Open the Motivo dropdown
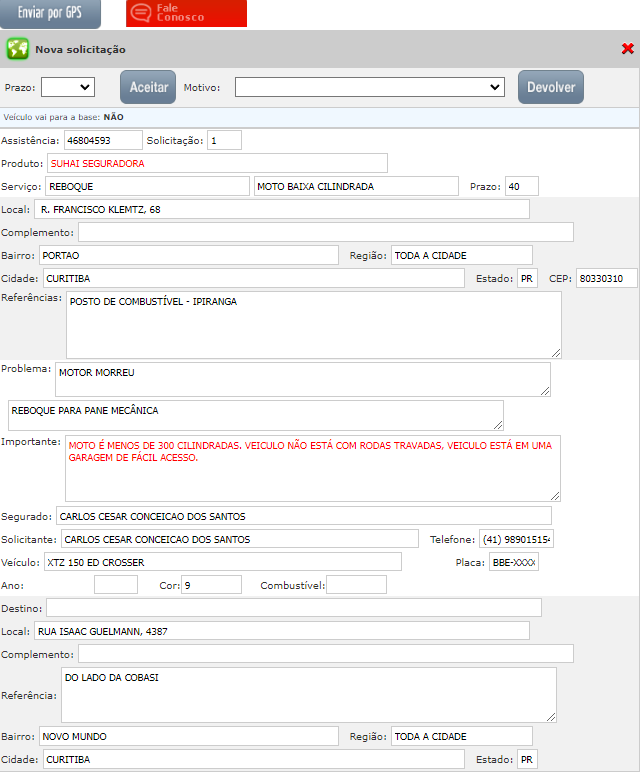The width and height of the screenshot is (642, 772). click(370, 87)
